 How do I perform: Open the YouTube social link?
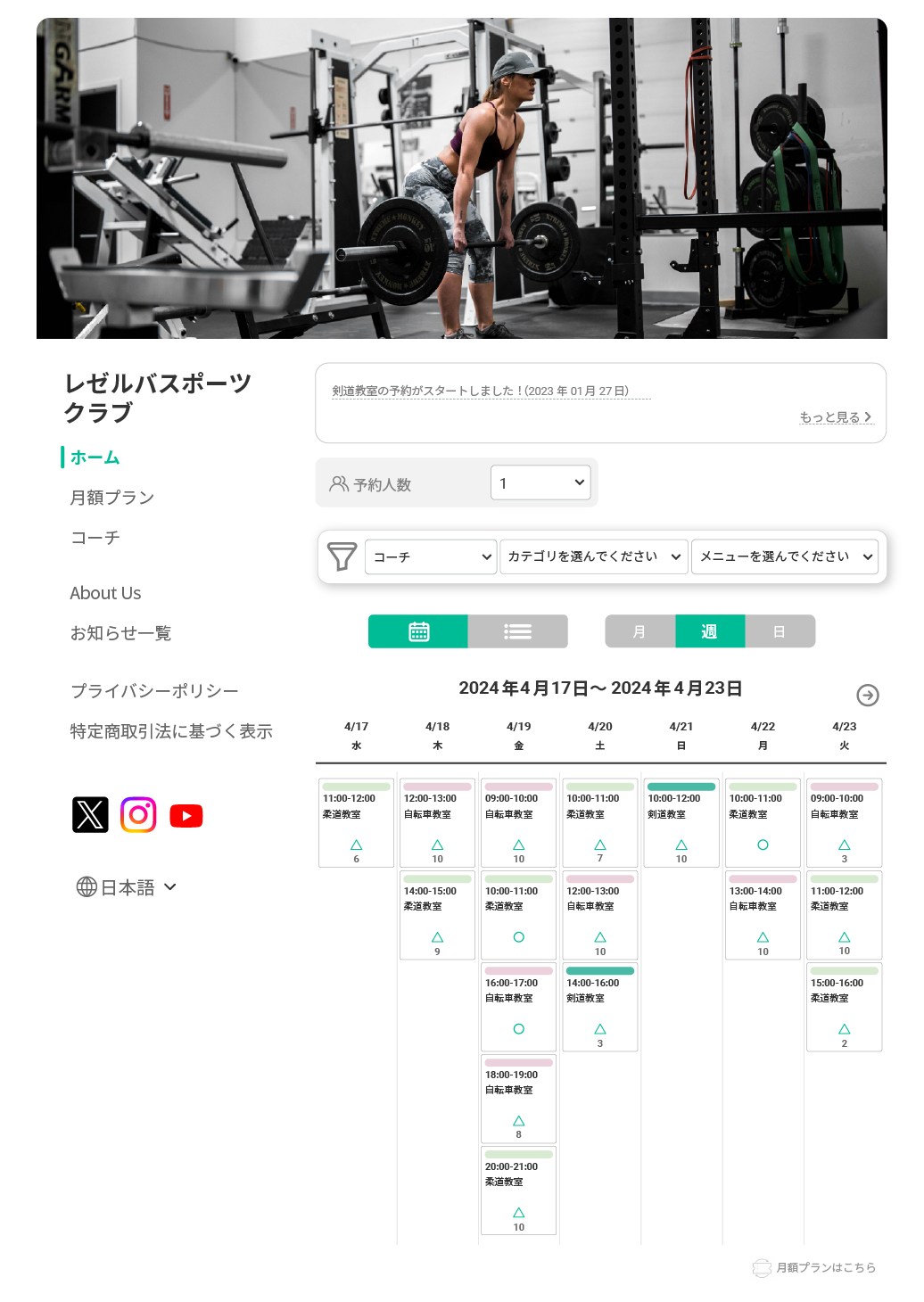[186, 816]
